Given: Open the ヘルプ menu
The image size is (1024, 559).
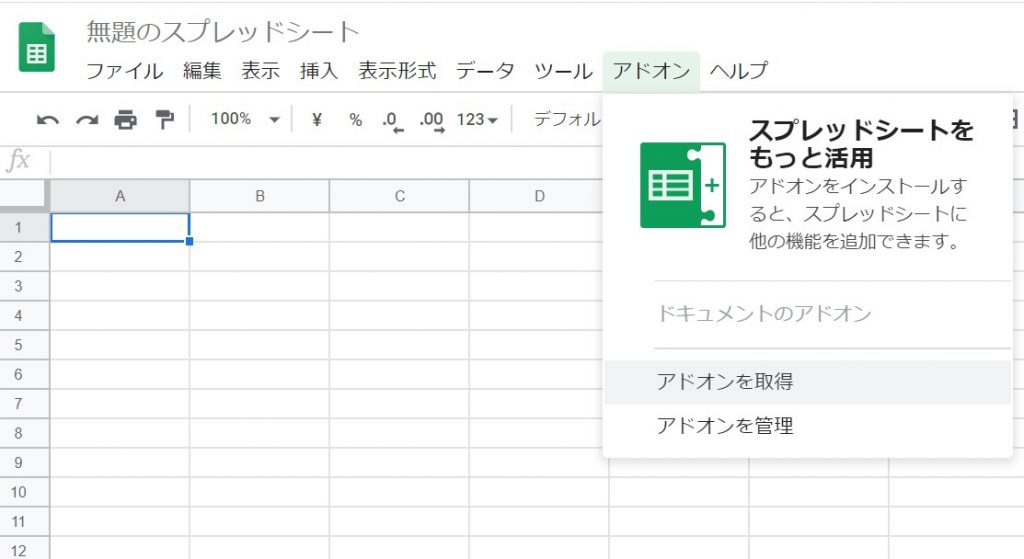Looking at the screenshot, I should [739, 71].
